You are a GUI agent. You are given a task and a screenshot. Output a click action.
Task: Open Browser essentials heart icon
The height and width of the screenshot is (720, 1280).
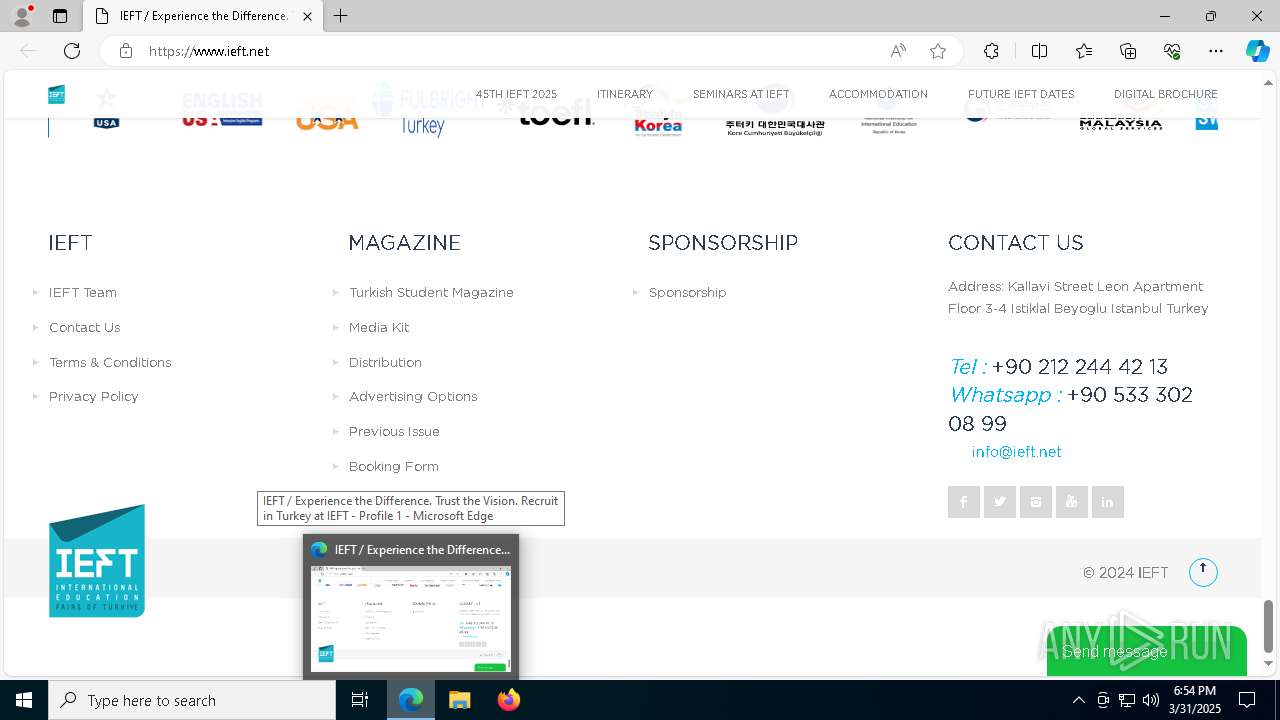[1172, 51]
